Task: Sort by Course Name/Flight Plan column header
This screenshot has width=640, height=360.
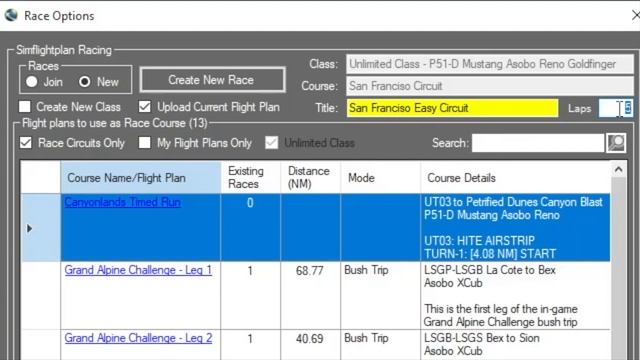Action: coord(141,178)
